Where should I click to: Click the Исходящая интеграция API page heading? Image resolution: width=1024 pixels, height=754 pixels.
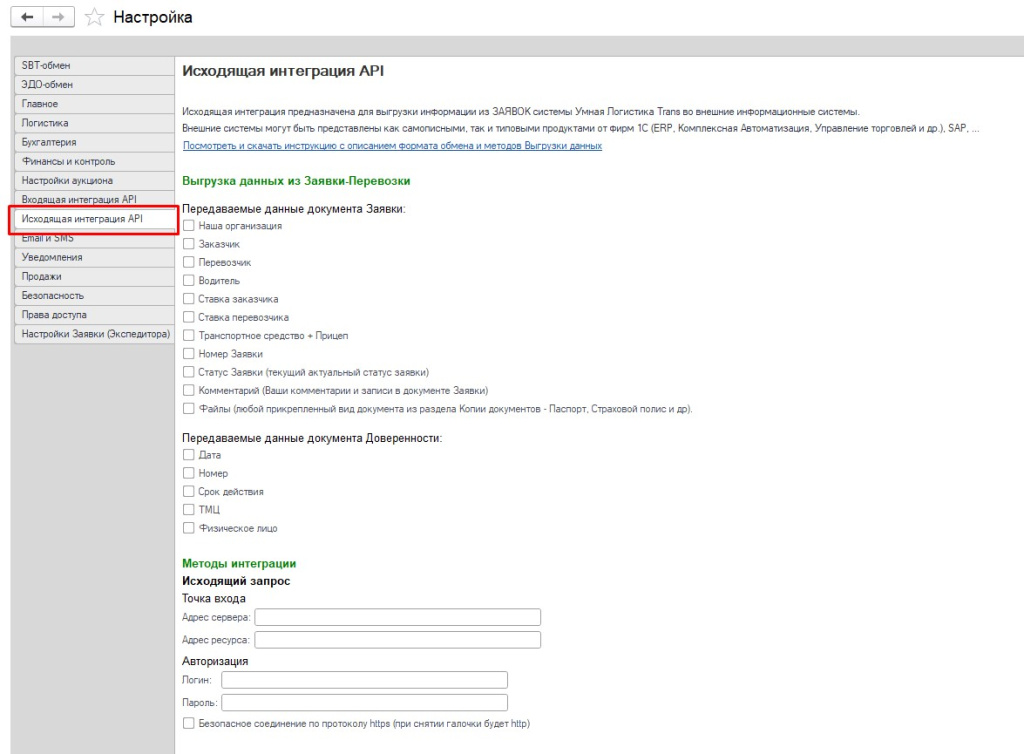pos(283,71)
